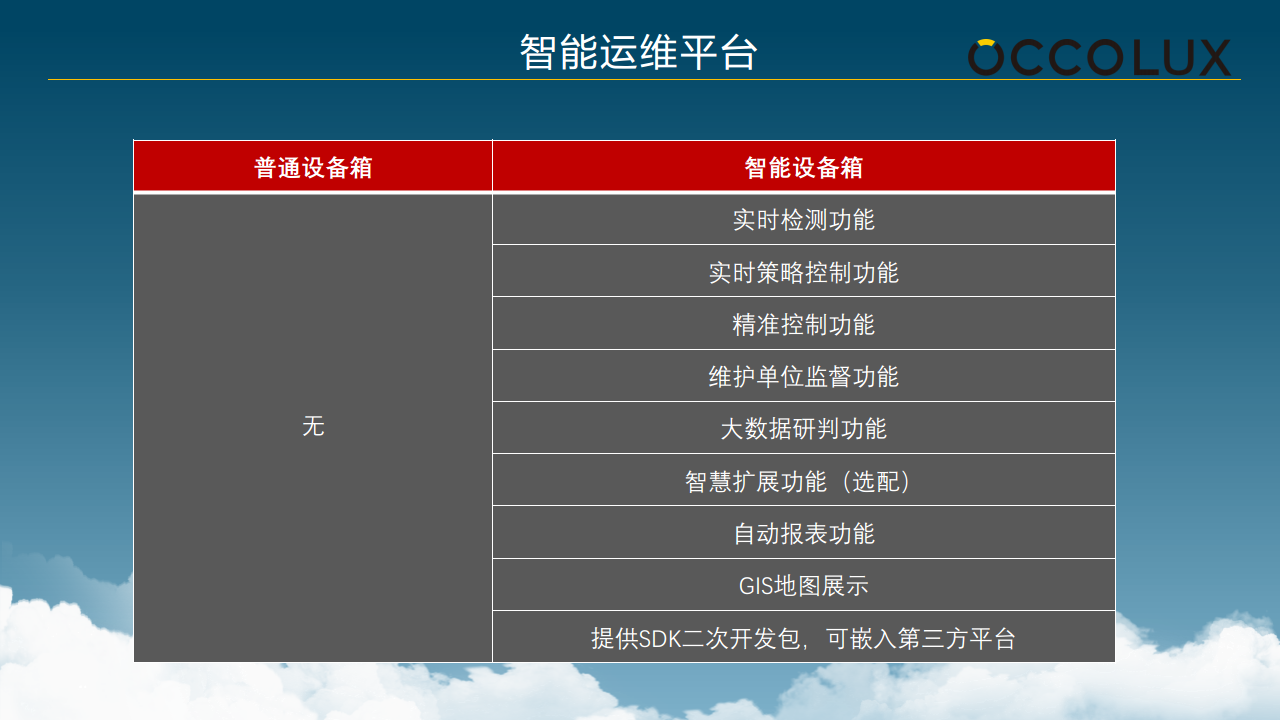Click the 维护单位监督功能 cell
Viewport: 1280px width, 720px height.
[804, 376]
